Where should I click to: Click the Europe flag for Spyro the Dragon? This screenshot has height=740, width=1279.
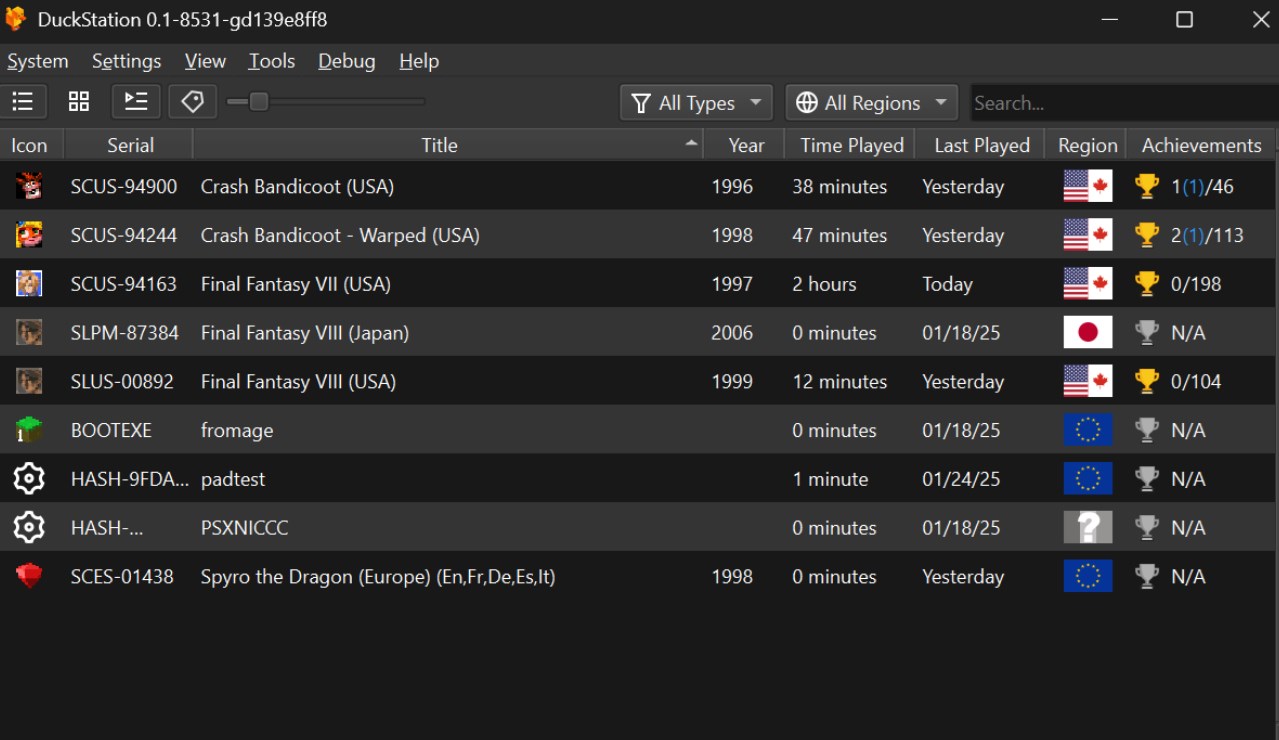1088,576
